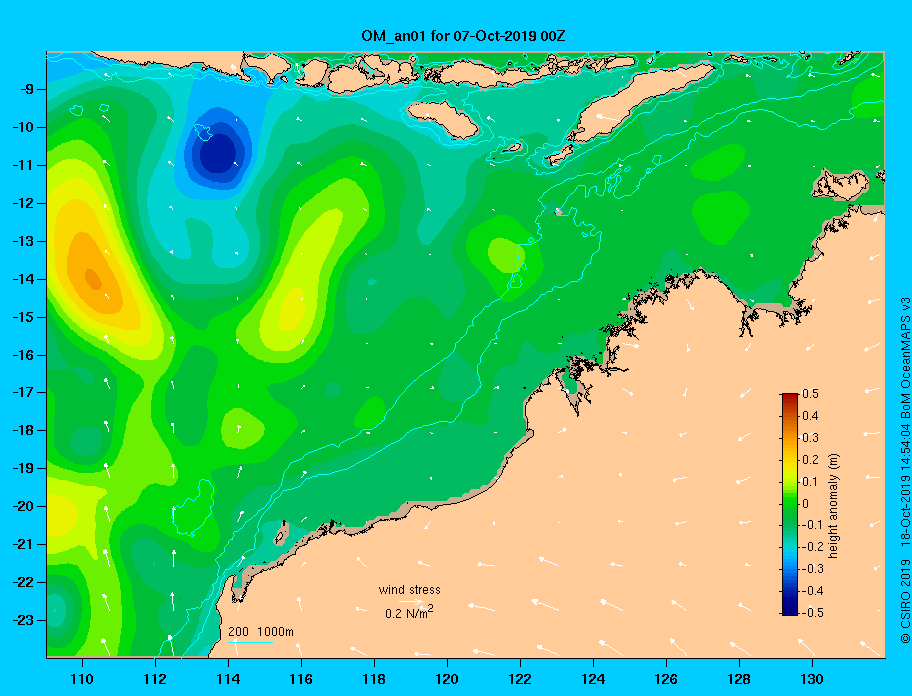This screenshot has height=696, width=912.
Task: Click latitude axis label '-15'
Action: coord(23,317)
